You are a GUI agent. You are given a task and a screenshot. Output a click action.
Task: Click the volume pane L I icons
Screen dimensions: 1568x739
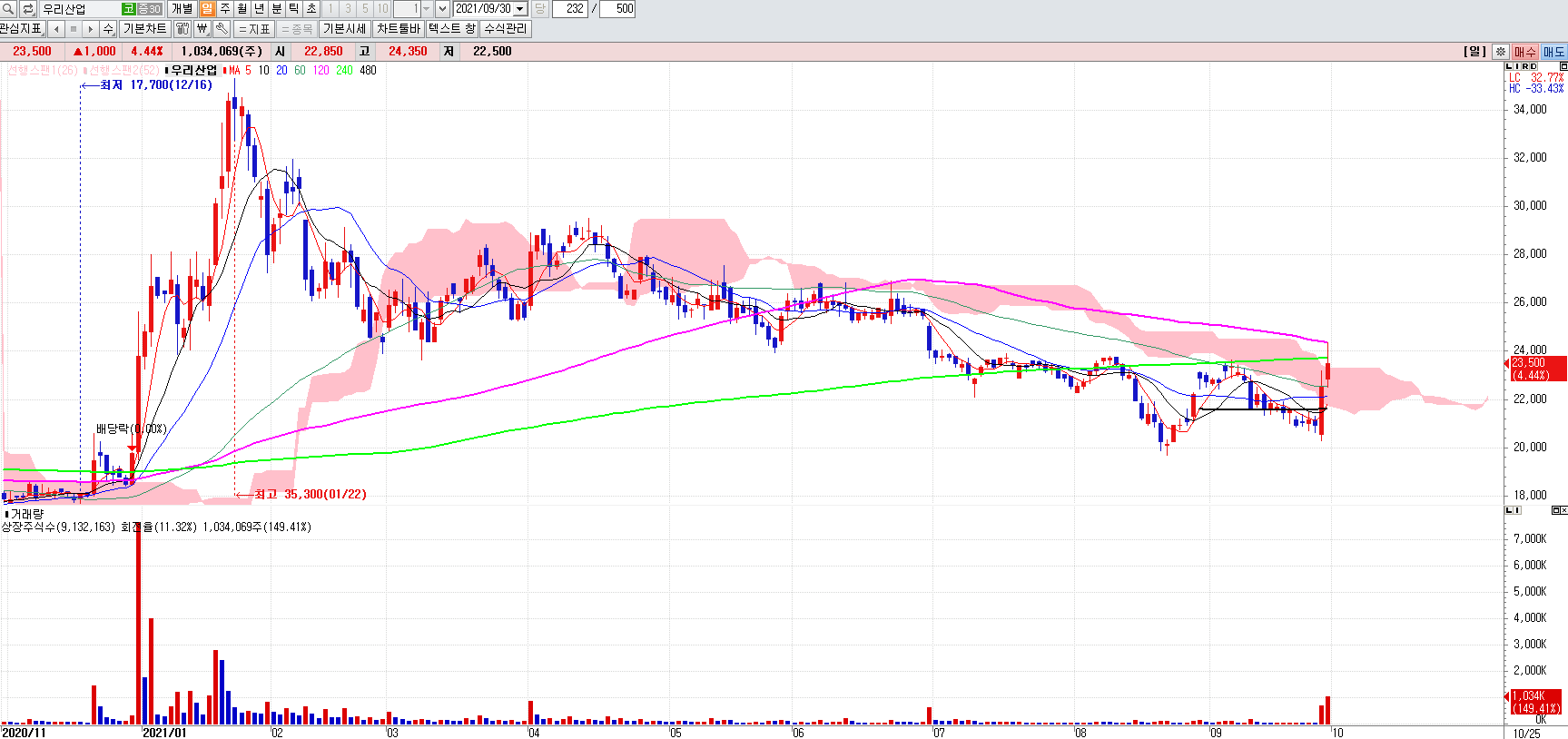[x=1514, y=510]
